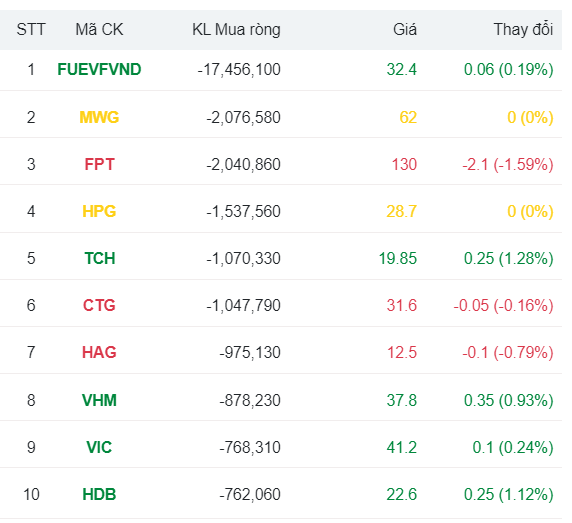This screenshot has height=523, width=572.
Task: Click MWG change value 0 (0%)
Action: pos(530,117)
